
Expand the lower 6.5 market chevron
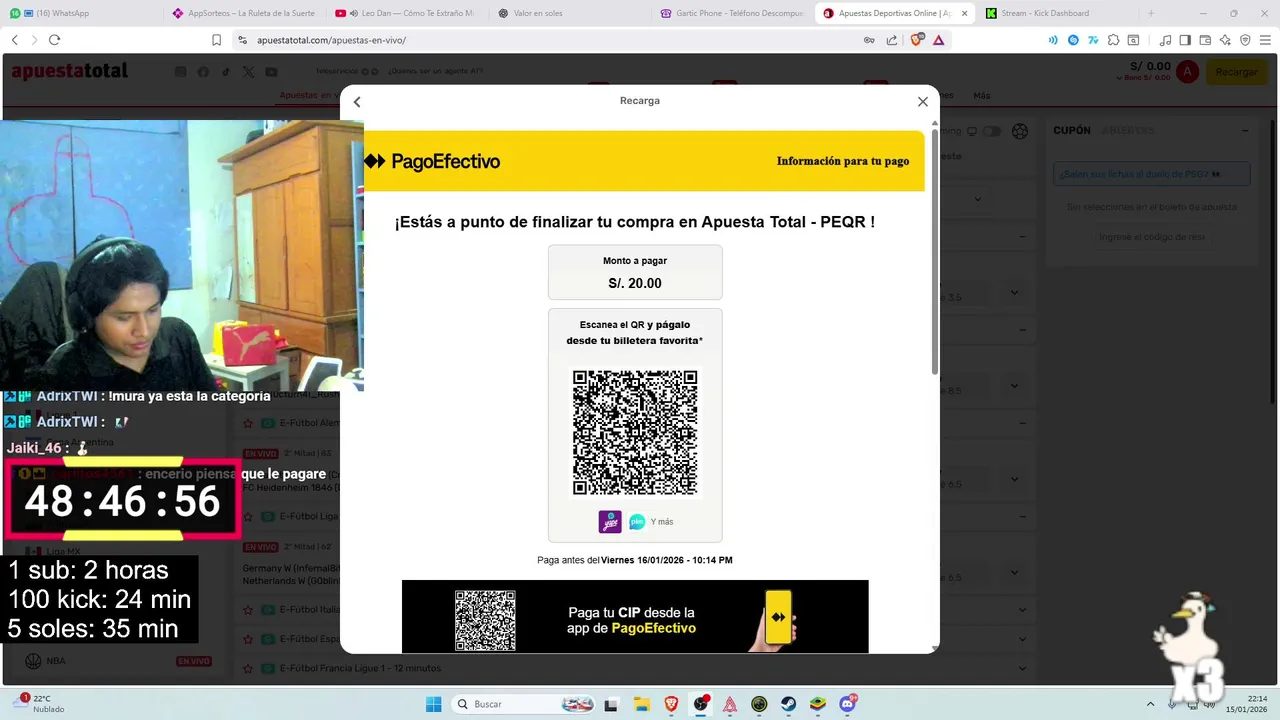point(1014,573)
